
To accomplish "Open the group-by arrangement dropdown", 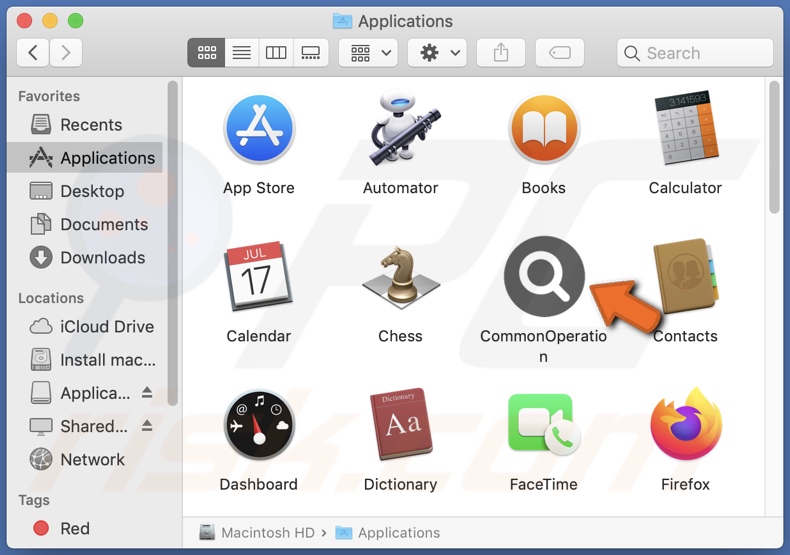I will click(x=368, y=52).
